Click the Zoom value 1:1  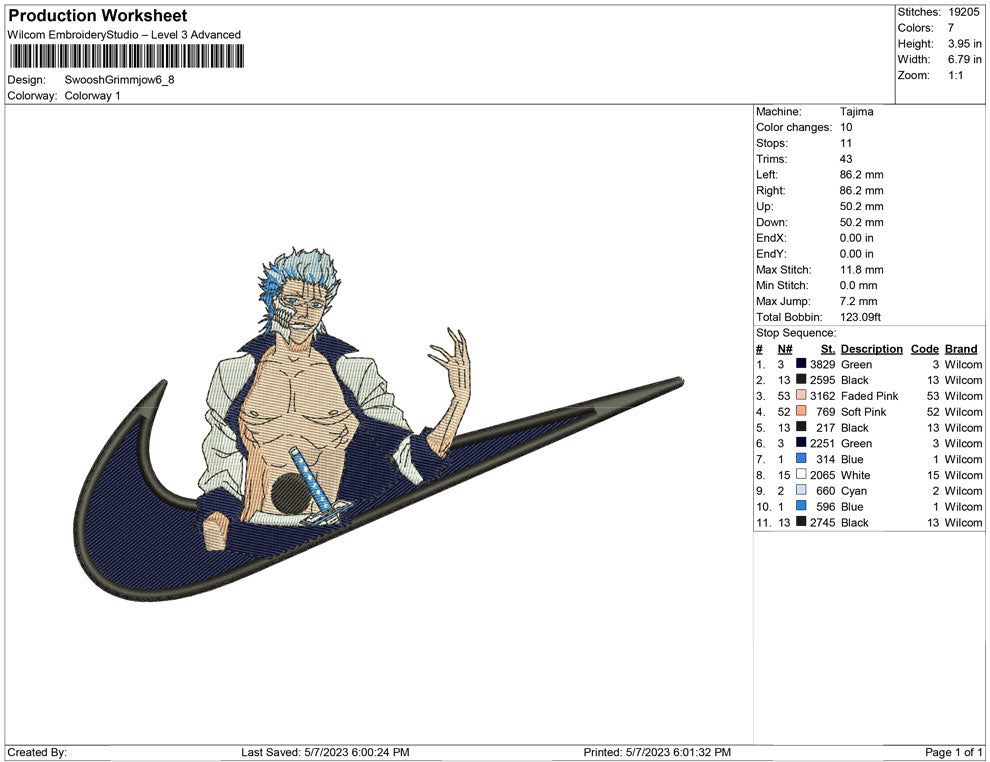pyautogui.click(x=956, y=75)
